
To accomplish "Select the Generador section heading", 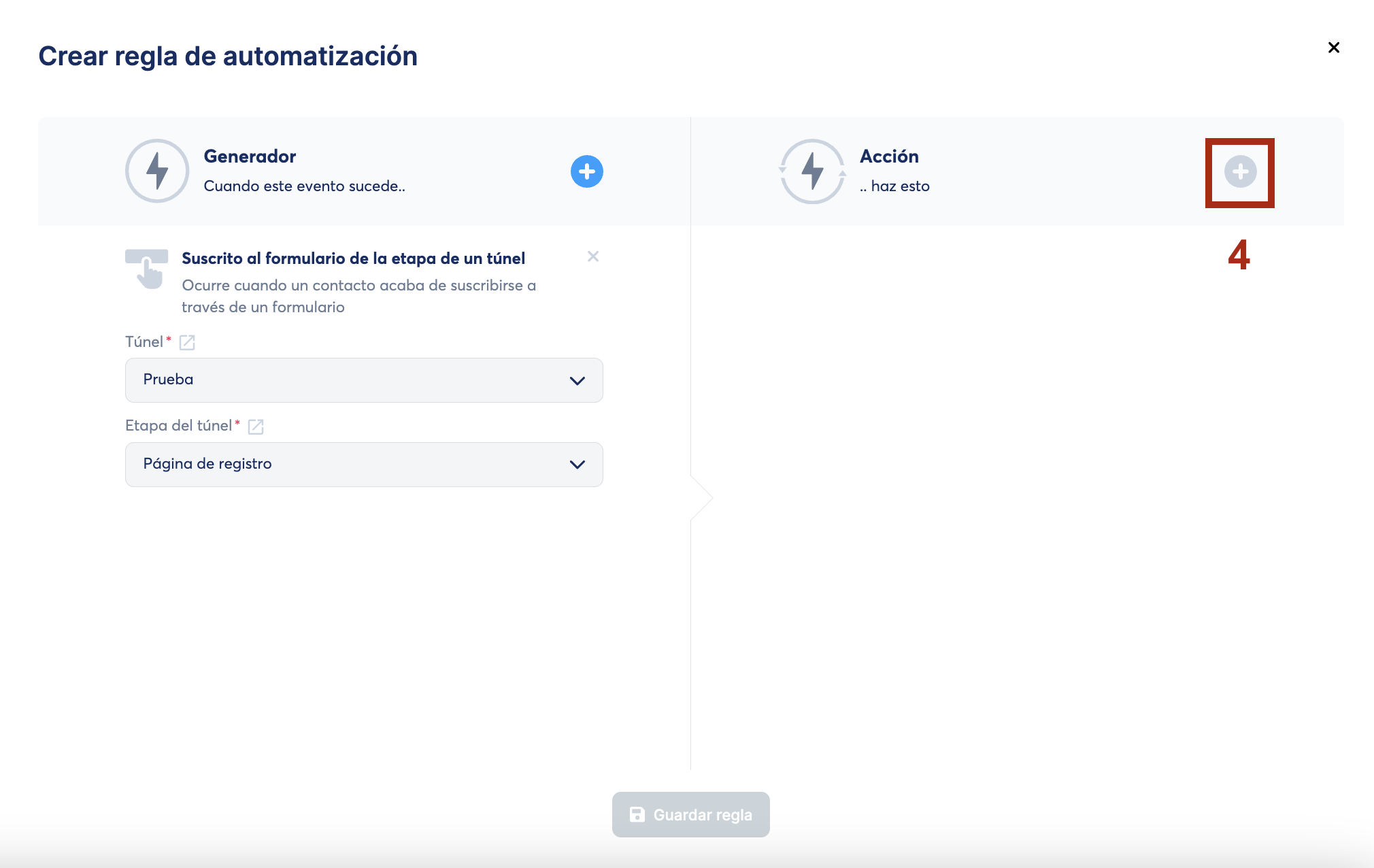I will [x=250, y=156].
